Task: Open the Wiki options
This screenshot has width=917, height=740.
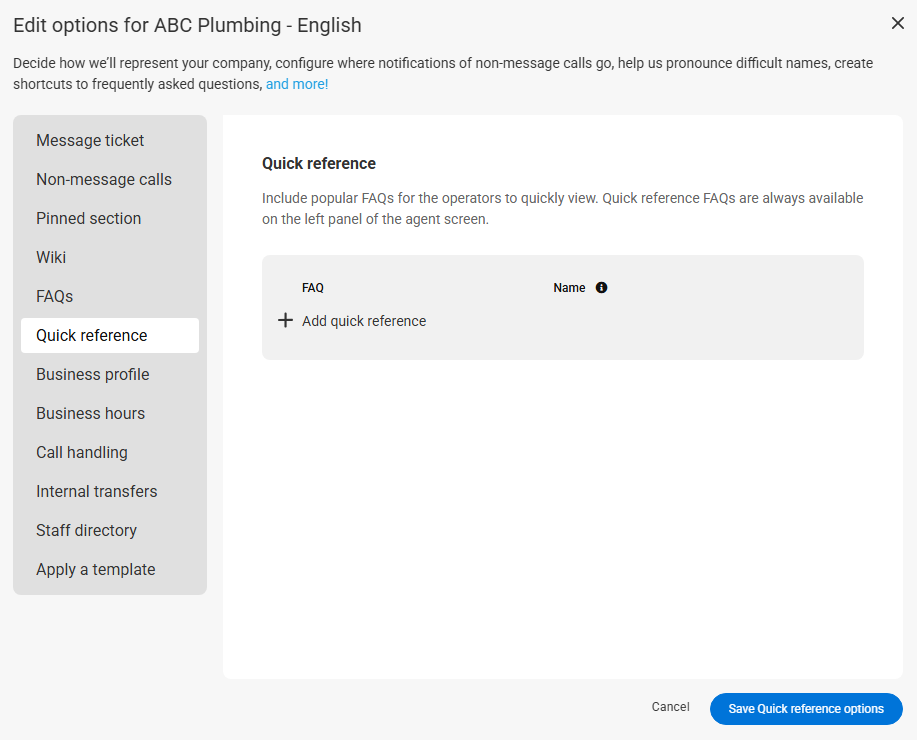Action: click(x=51, y=258)
